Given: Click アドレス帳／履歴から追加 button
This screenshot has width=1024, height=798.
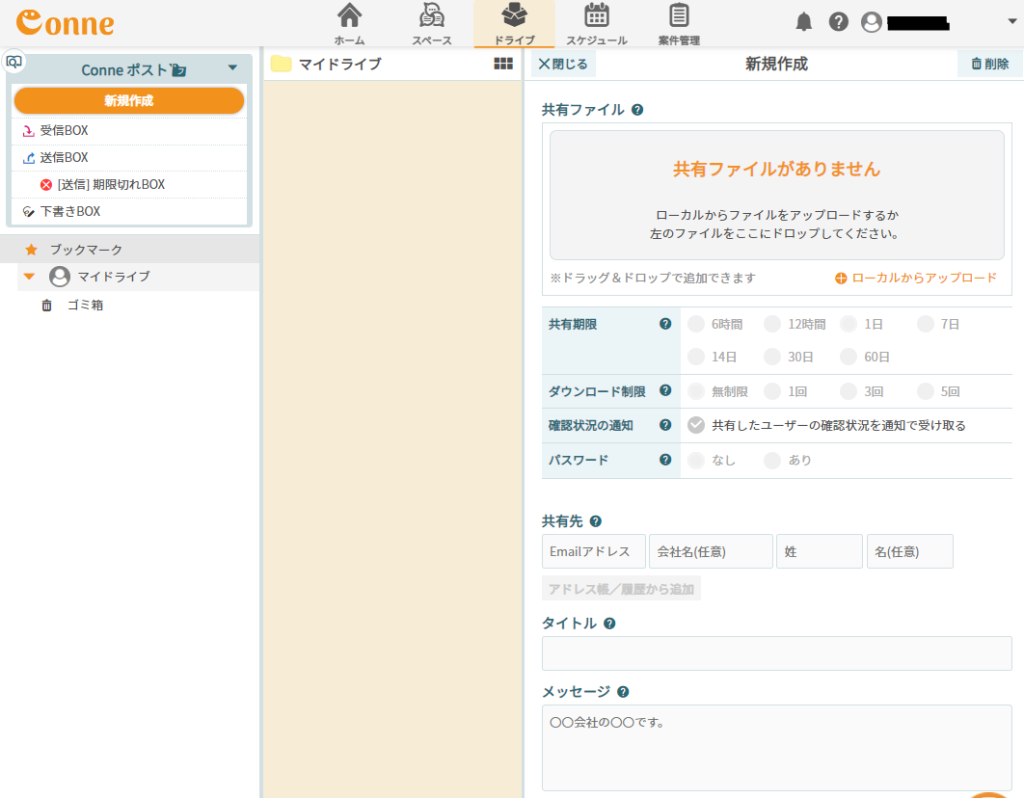Looking at the screenshot, I should pos(621,588).
